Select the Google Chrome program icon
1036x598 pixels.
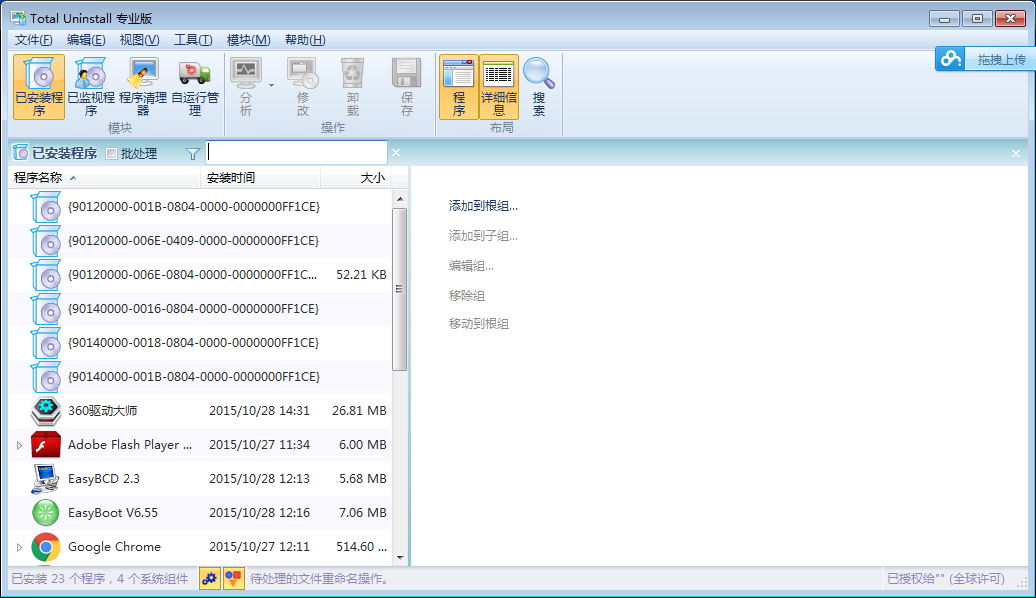coord(44,547)
